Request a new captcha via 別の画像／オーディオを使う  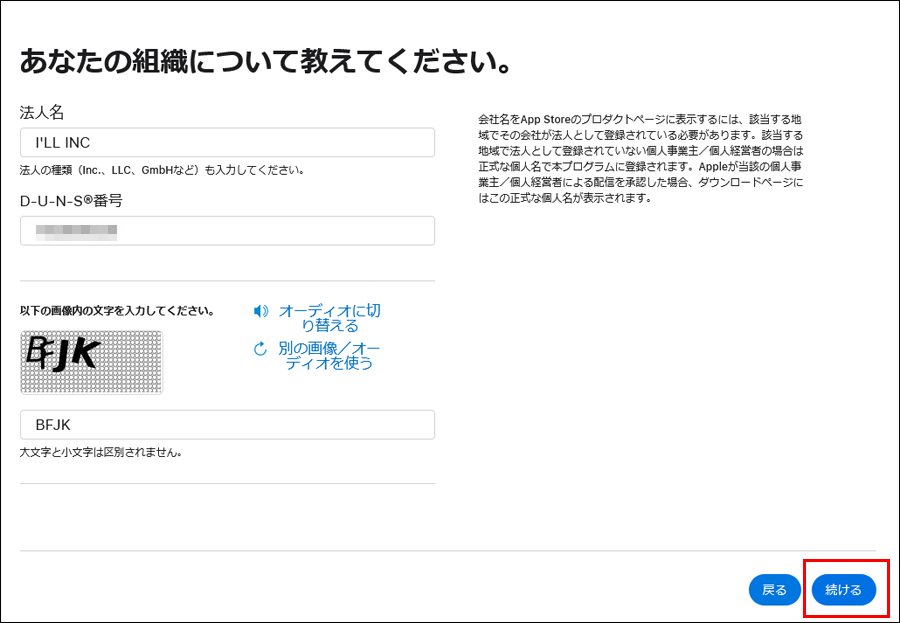point(329,355)
